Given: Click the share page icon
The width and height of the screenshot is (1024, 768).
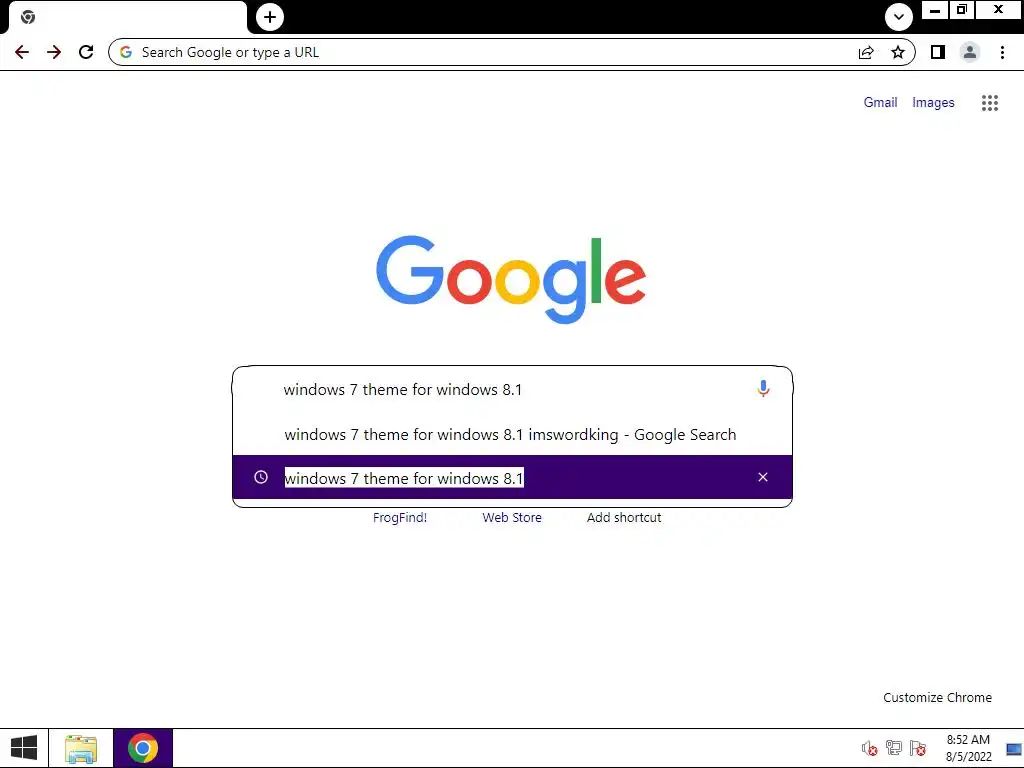Looking at the screenshot, I should [866, 52].
